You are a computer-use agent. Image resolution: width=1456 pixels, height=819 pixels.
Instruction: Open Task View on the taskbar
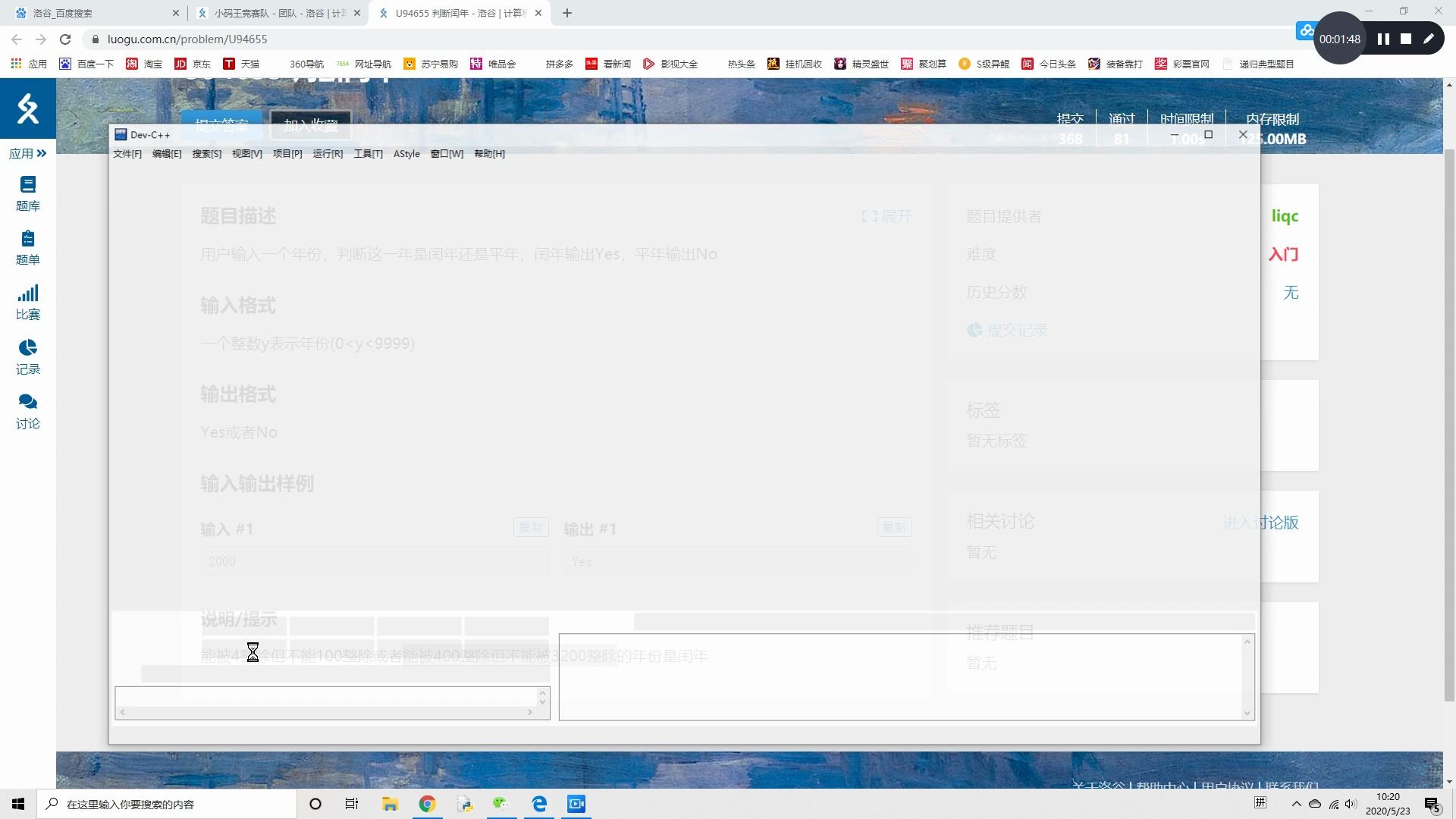click(352, 804)
